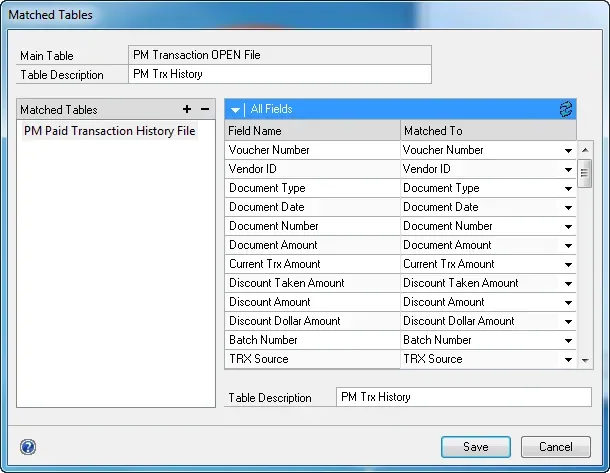Expand the All Fields filter arrow
This screenshot has width=610, height=473.
click(x=234, y=109)
